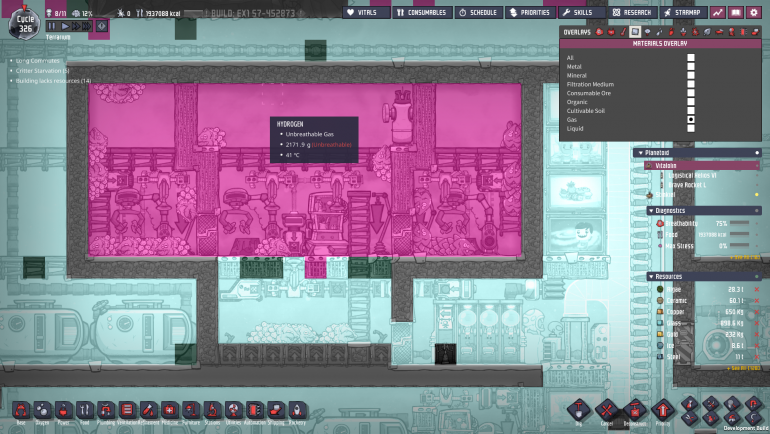Unpin Algae from the Resources list
The height and width of the screenshot is (434, 770).
(x=756, y=289)
